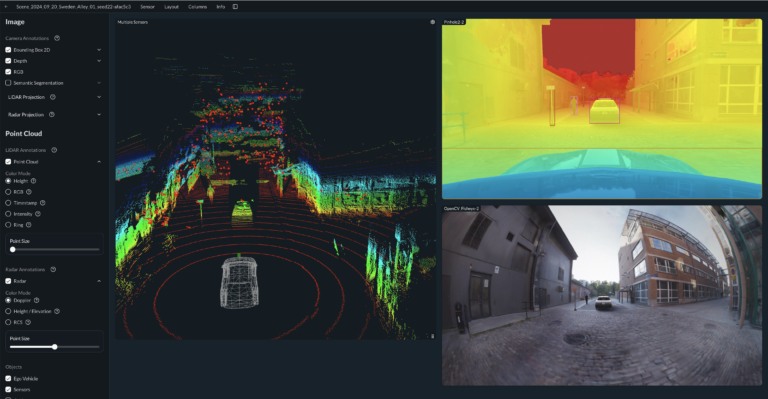Open help icon beside Radar Annotations
Viewport: 768px width, 399px height.
pos(53,269)
